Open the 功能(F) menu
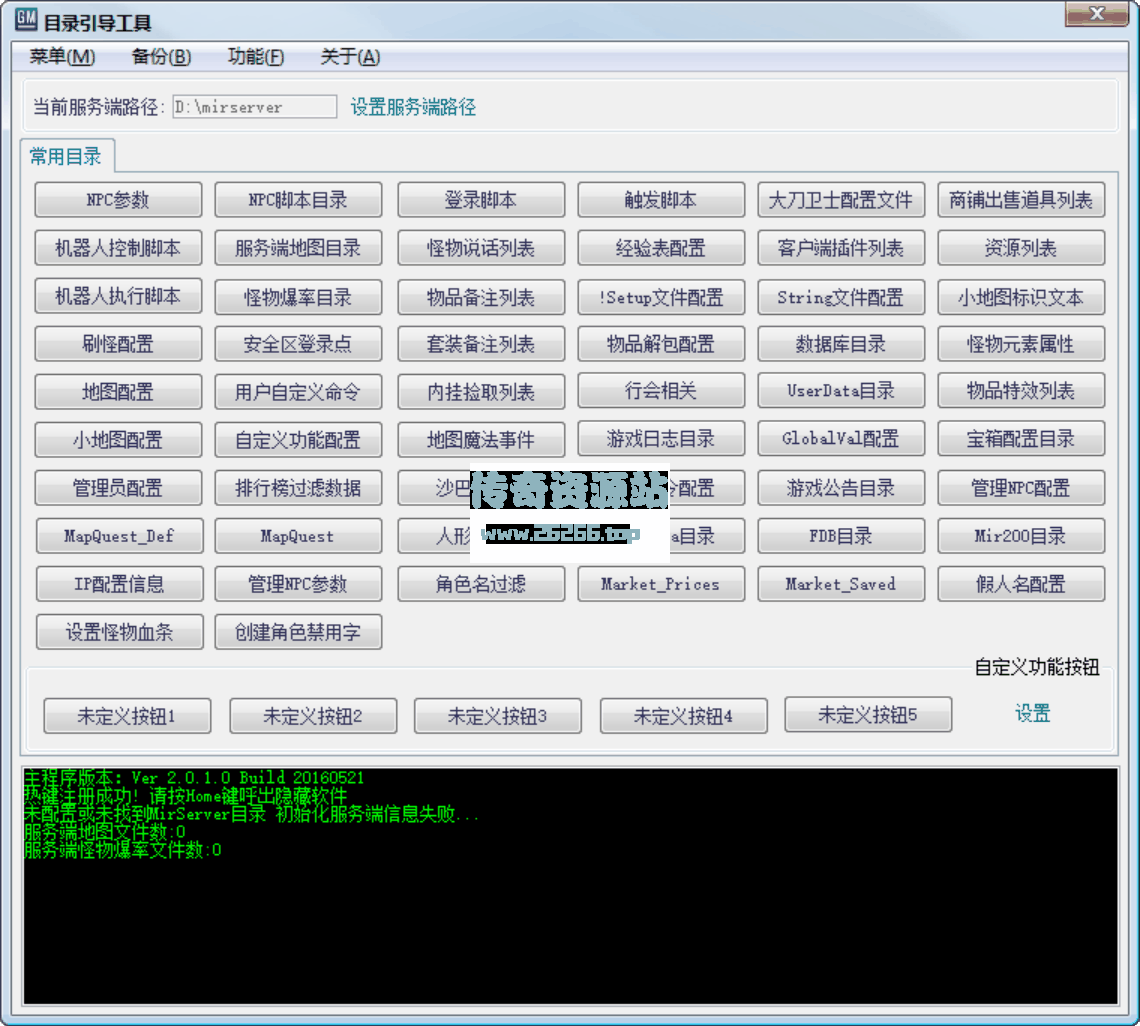 256,57
